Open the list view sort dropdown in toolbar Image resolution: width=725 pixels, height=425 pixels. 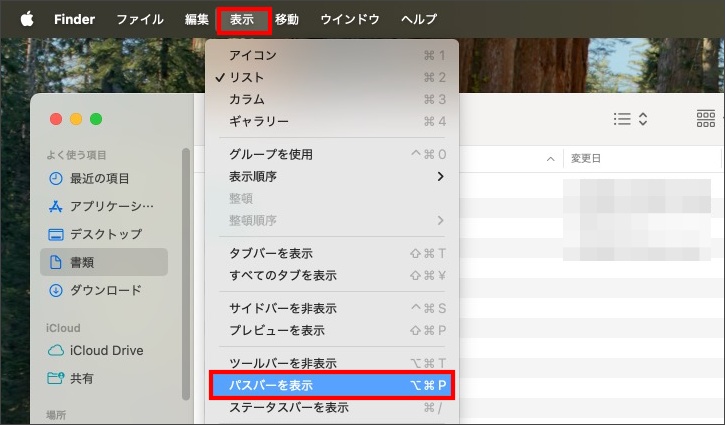[x=631, y=119]
